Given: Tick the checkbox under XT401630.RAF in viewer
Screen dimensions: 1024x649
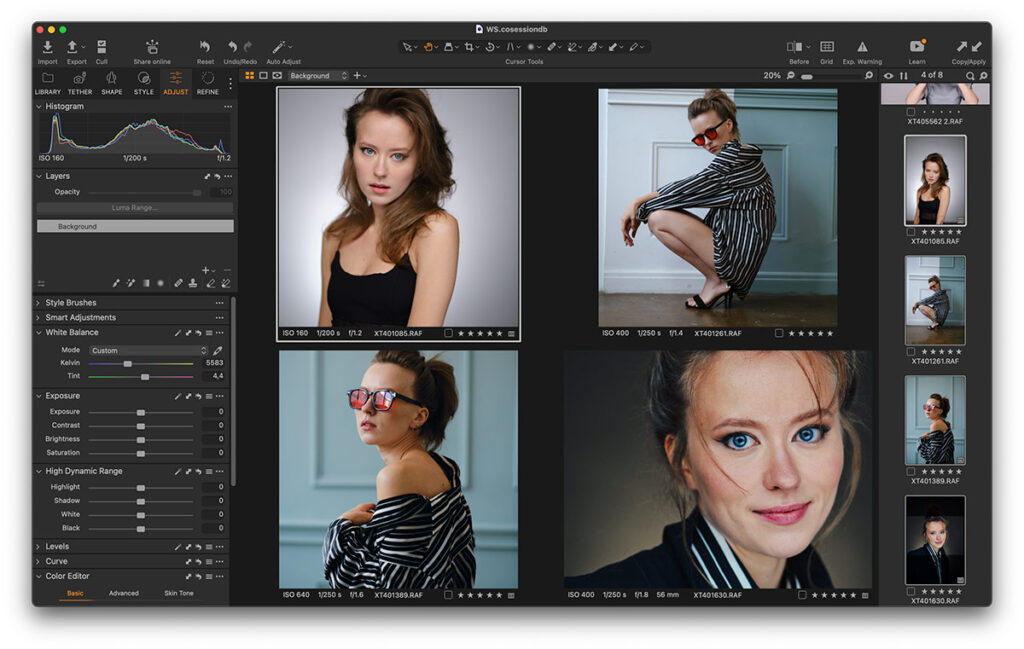Looking at the screenshot, I should tap(802, 595).
